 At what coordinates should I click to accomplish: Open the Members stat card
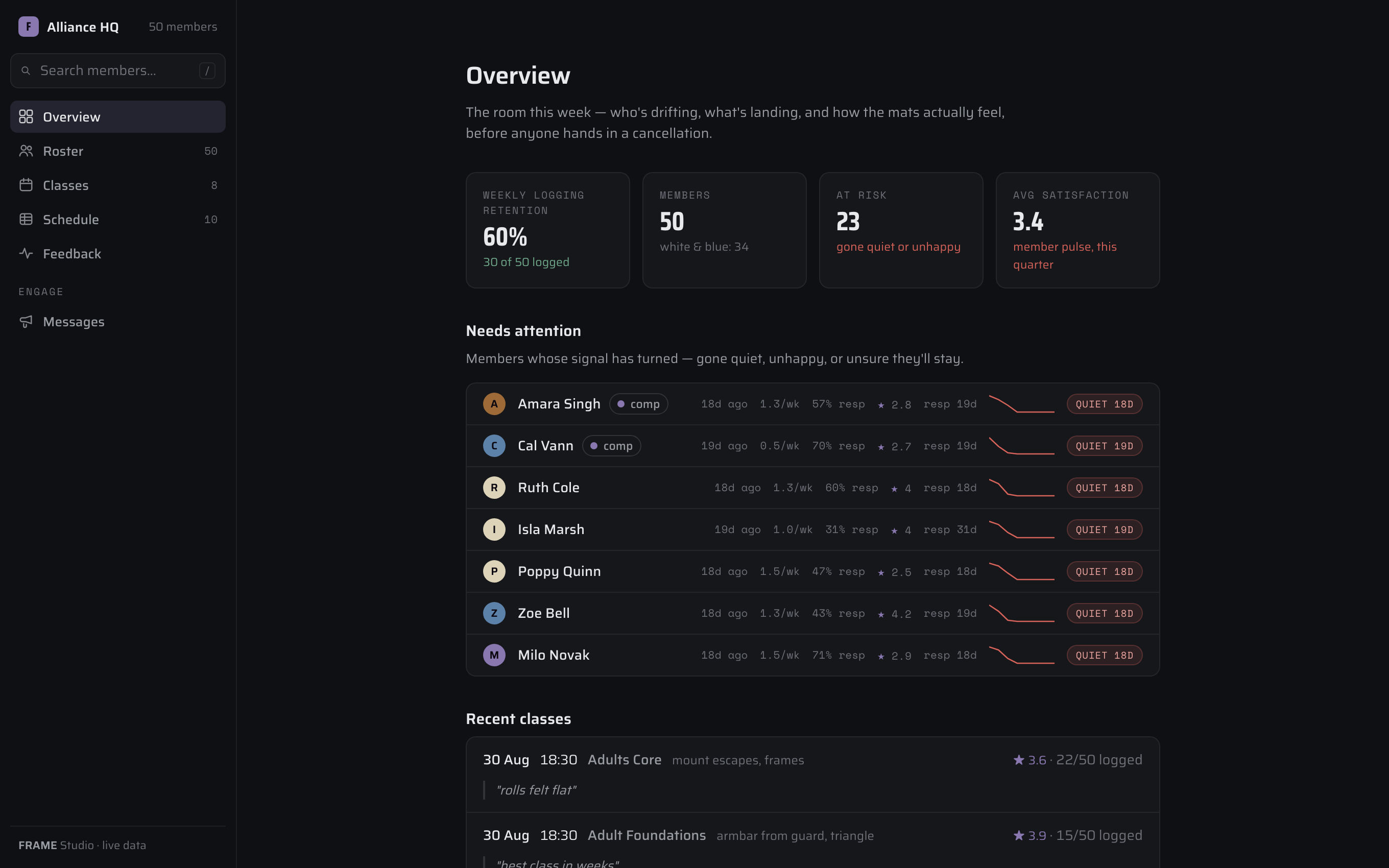coord(724,230)
